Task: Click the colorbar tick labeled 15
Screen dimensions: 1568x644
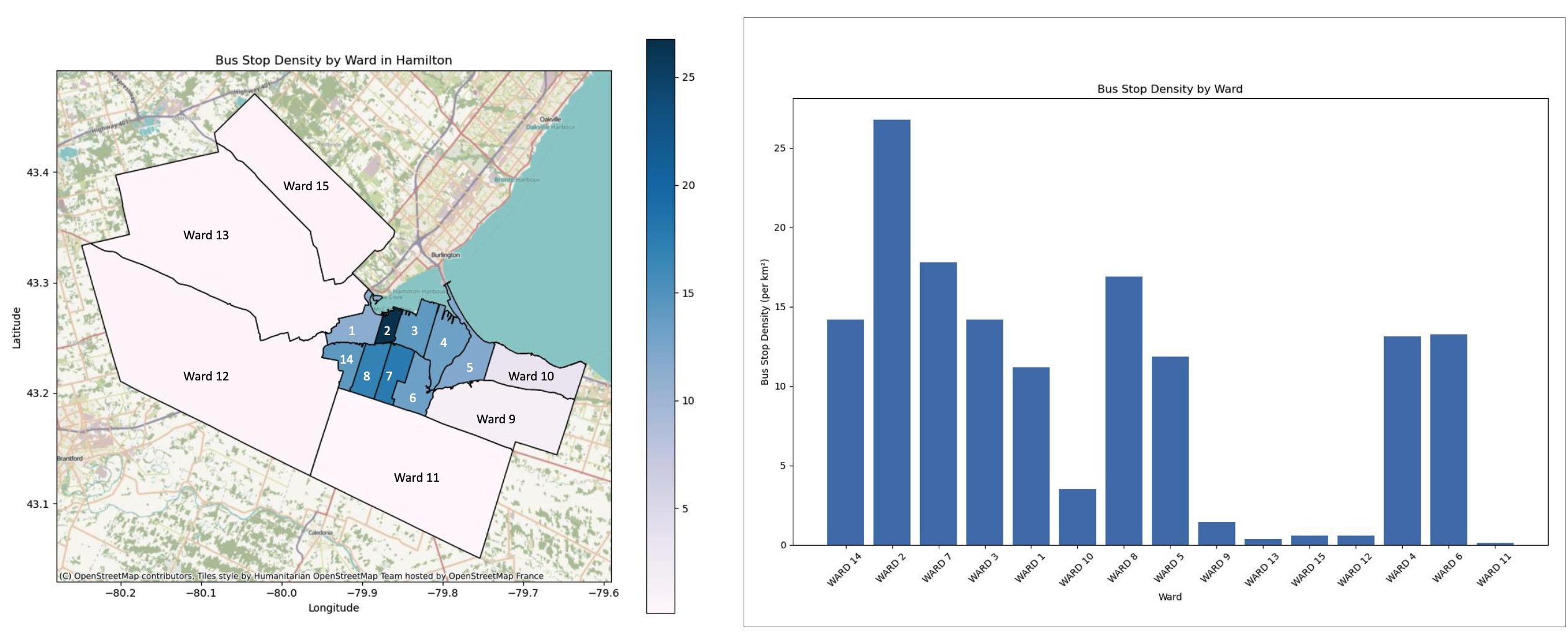Action: coord(688,293)
